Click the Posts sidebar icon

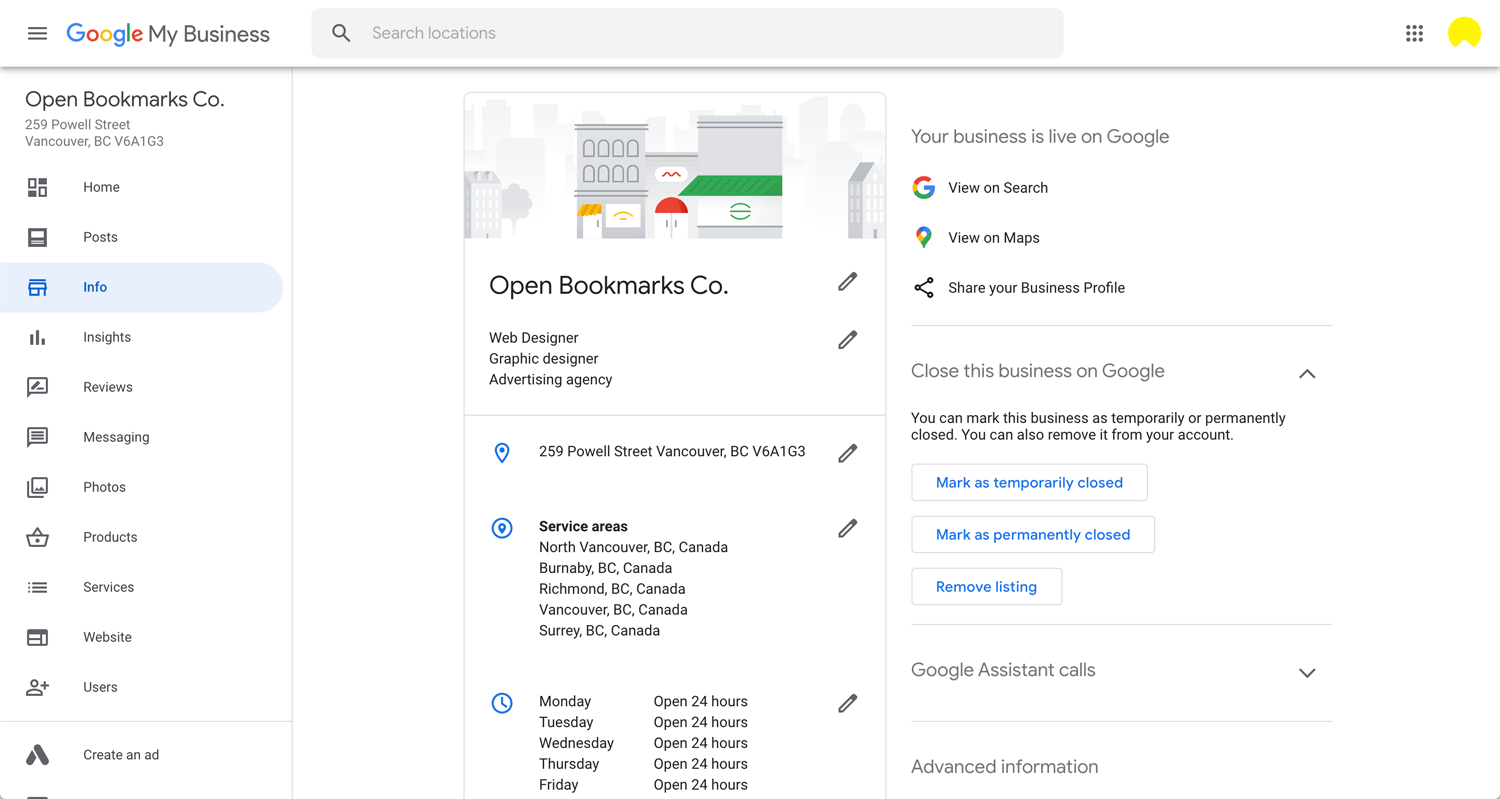[x=37, y=237]
